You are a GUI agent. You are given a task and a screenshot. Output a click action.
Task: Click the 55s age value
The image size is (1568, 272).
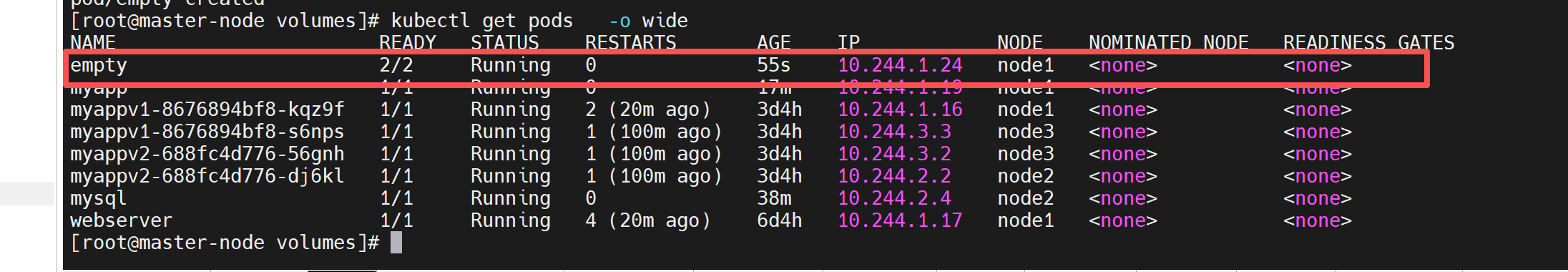pos(774,65)
